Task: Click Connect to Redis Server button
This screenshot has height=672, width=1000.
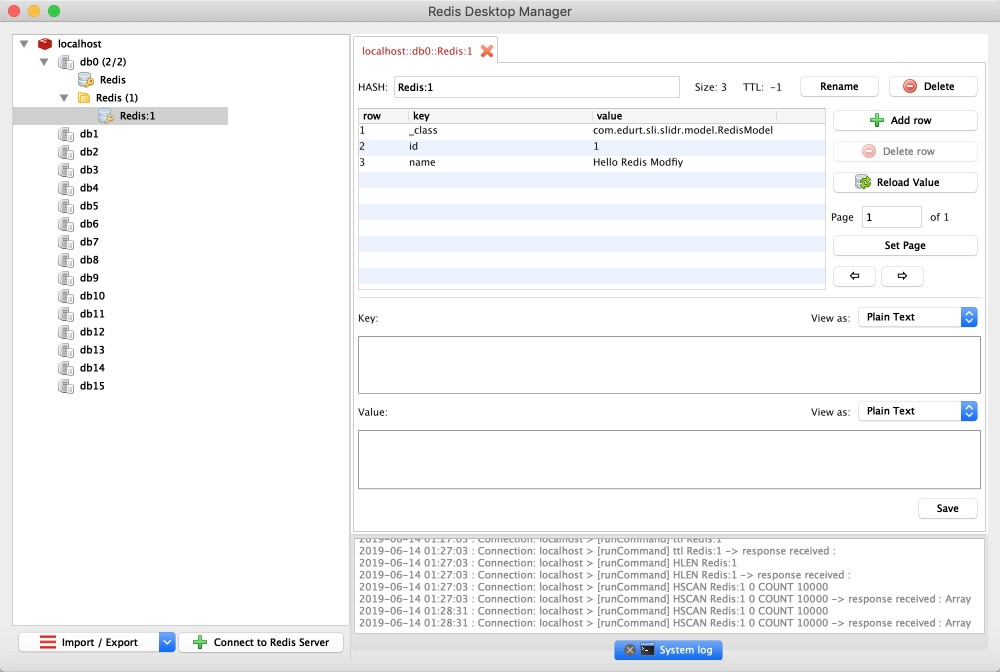Action: tap(261, 642)
